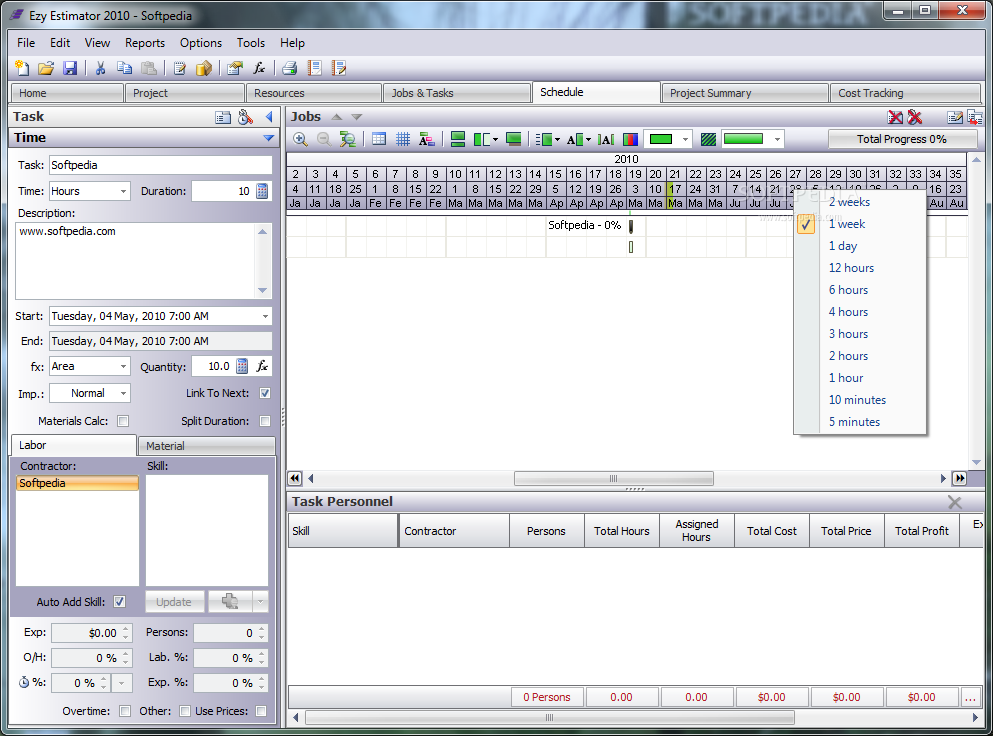Expand the Time section blue arrow
Viewport: 993px width, 736px height.
pos(268,137)
